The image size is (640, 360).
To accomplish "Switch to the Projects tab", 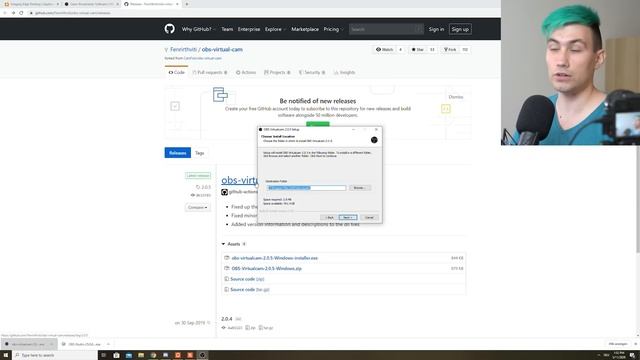I will click(277, 72).
